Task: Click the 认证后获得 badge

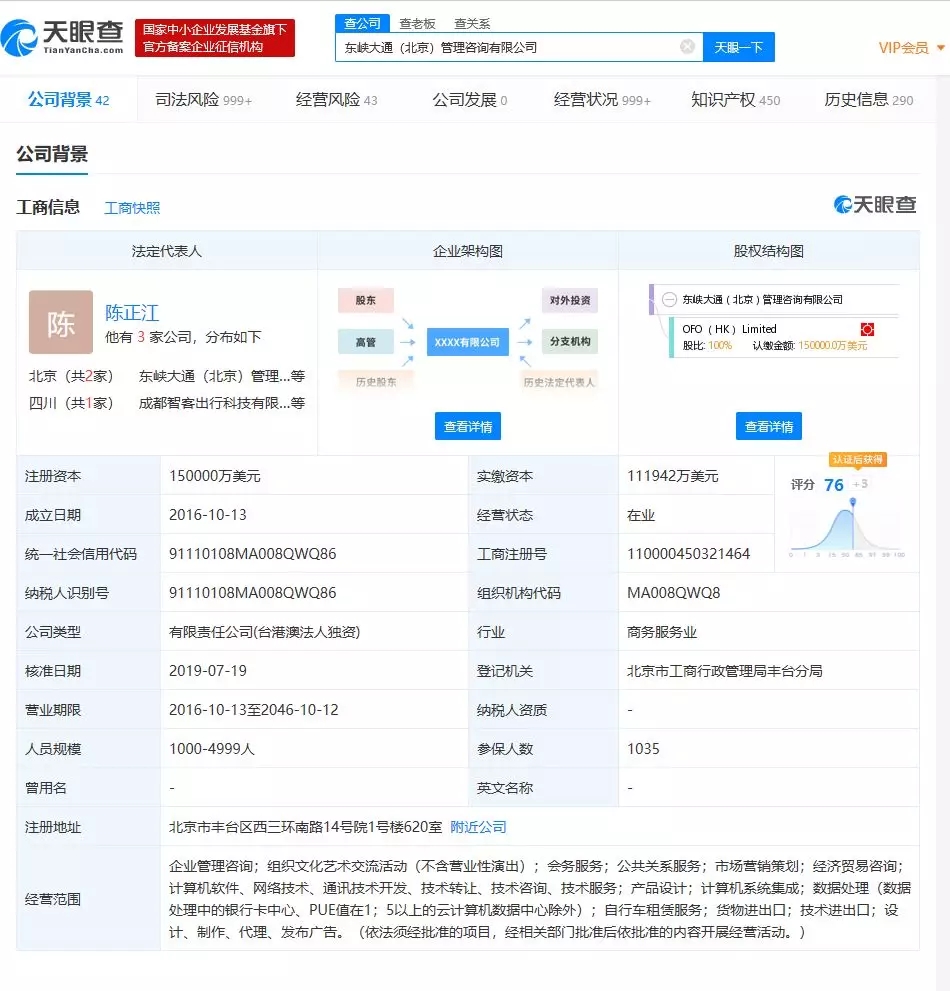Action: coord(857,459)
